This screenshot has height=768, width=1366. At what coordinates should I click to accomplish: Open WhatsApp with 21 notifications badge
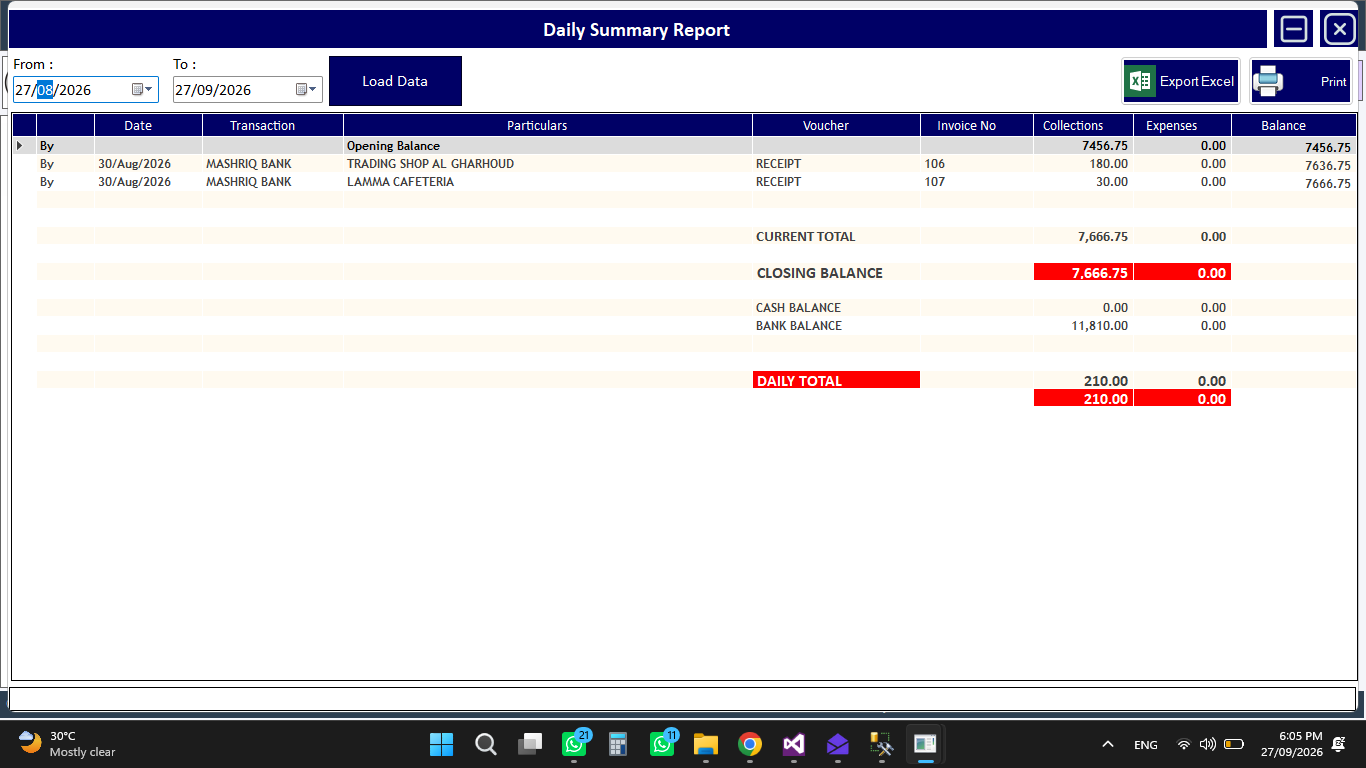(x=574, y=744)
